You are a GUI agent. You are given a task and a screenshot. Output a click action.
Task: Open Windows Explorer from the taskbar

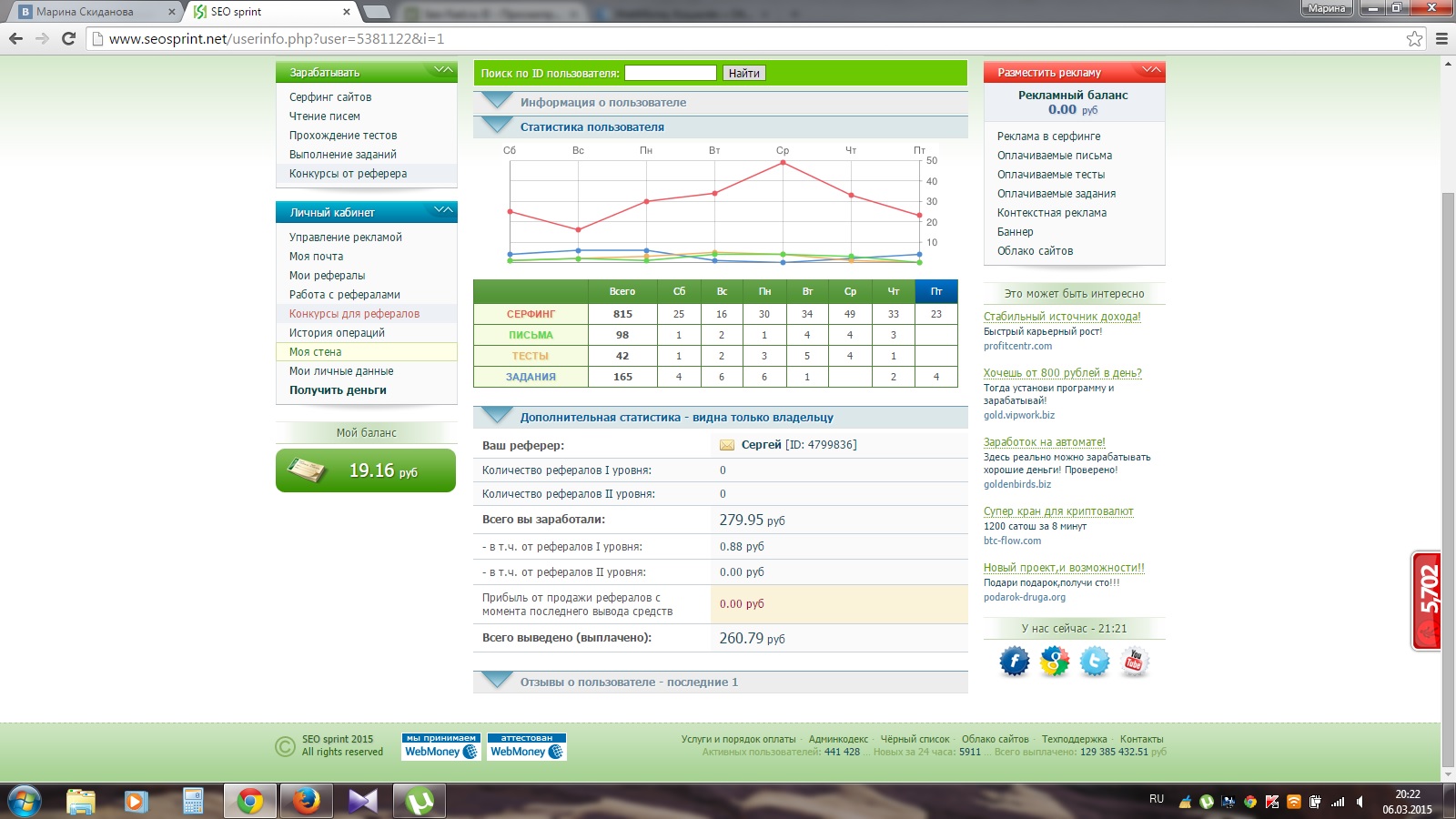[x=81, y=802]
